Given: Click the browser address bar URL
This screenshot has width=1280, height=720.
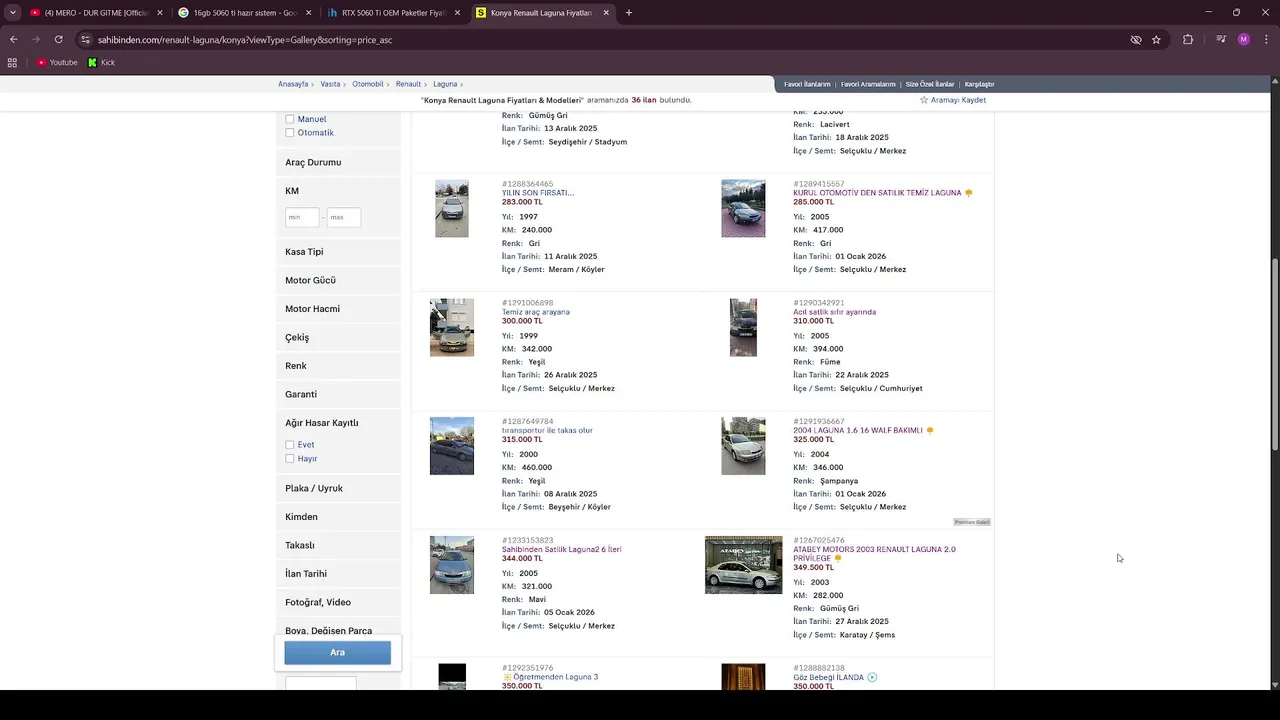Looking at the screenshot, I should 245,40.
